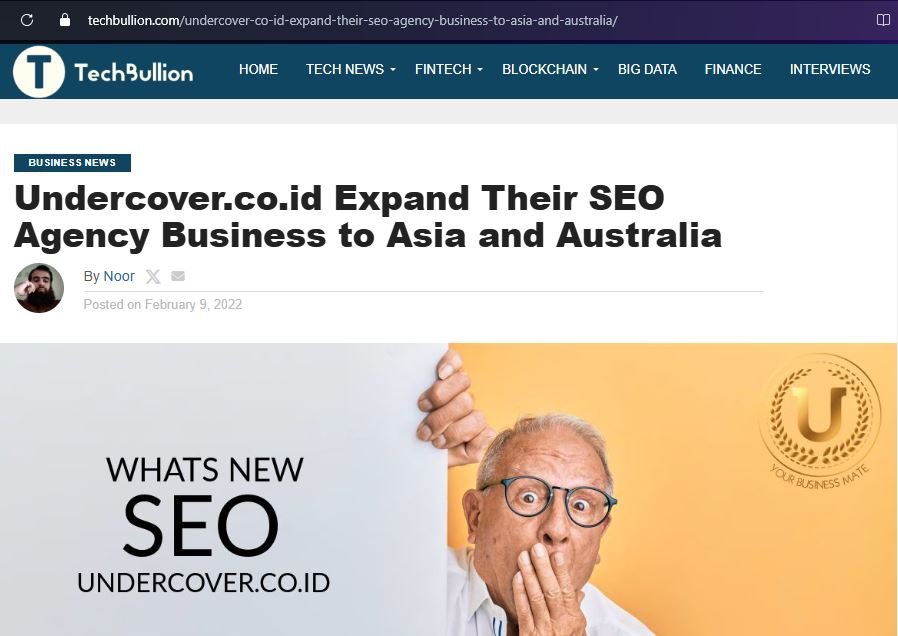Open reader mode via book icon
The image size is (898, 636).
(883, 20)
